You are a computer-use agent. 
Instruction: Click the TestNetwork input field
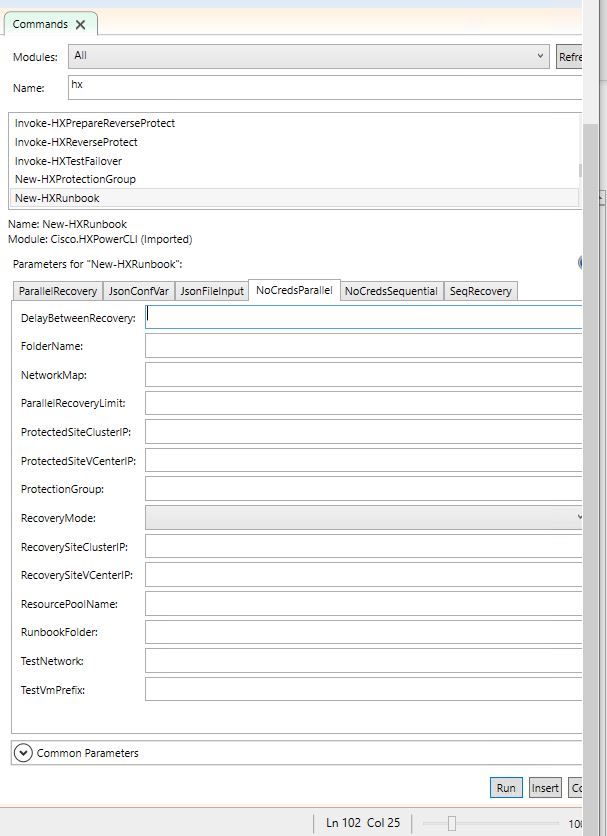pyautogui.click(x=363, y=661)
